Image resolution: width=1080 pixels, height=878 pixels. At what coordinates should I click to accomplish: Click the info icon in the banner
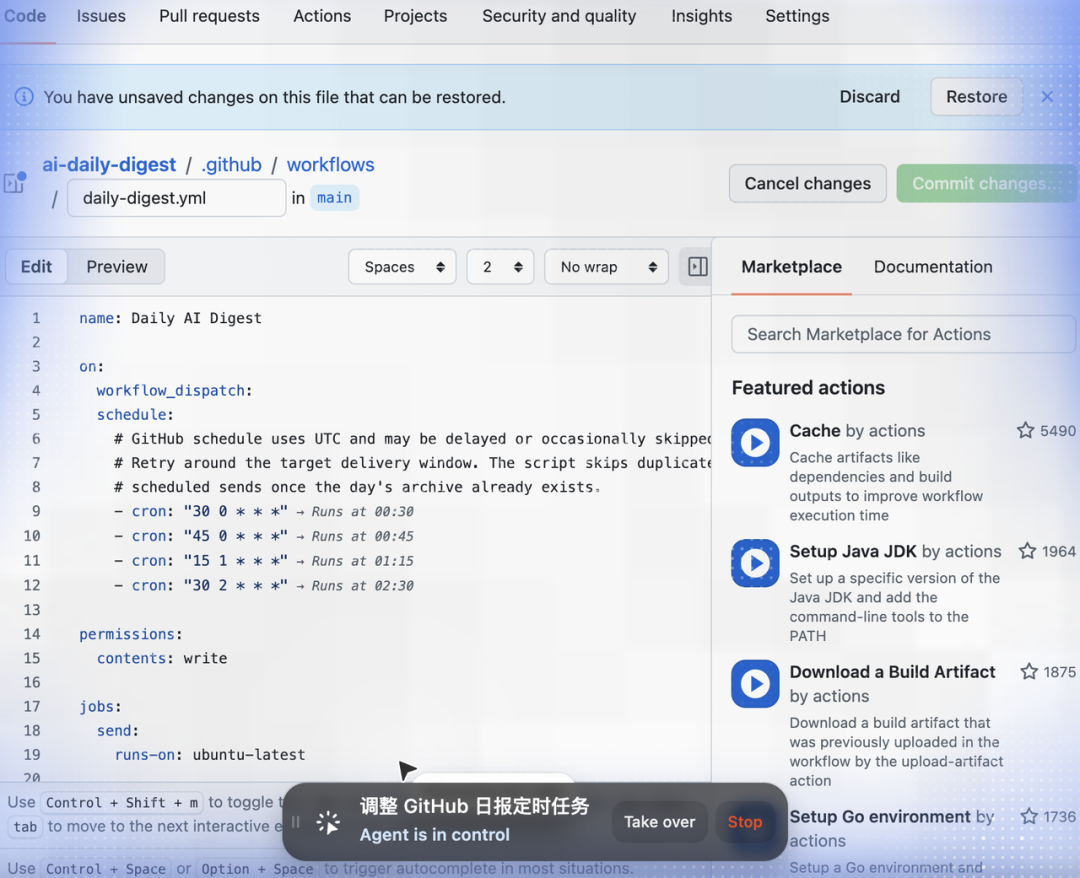(x=24, y=96)
